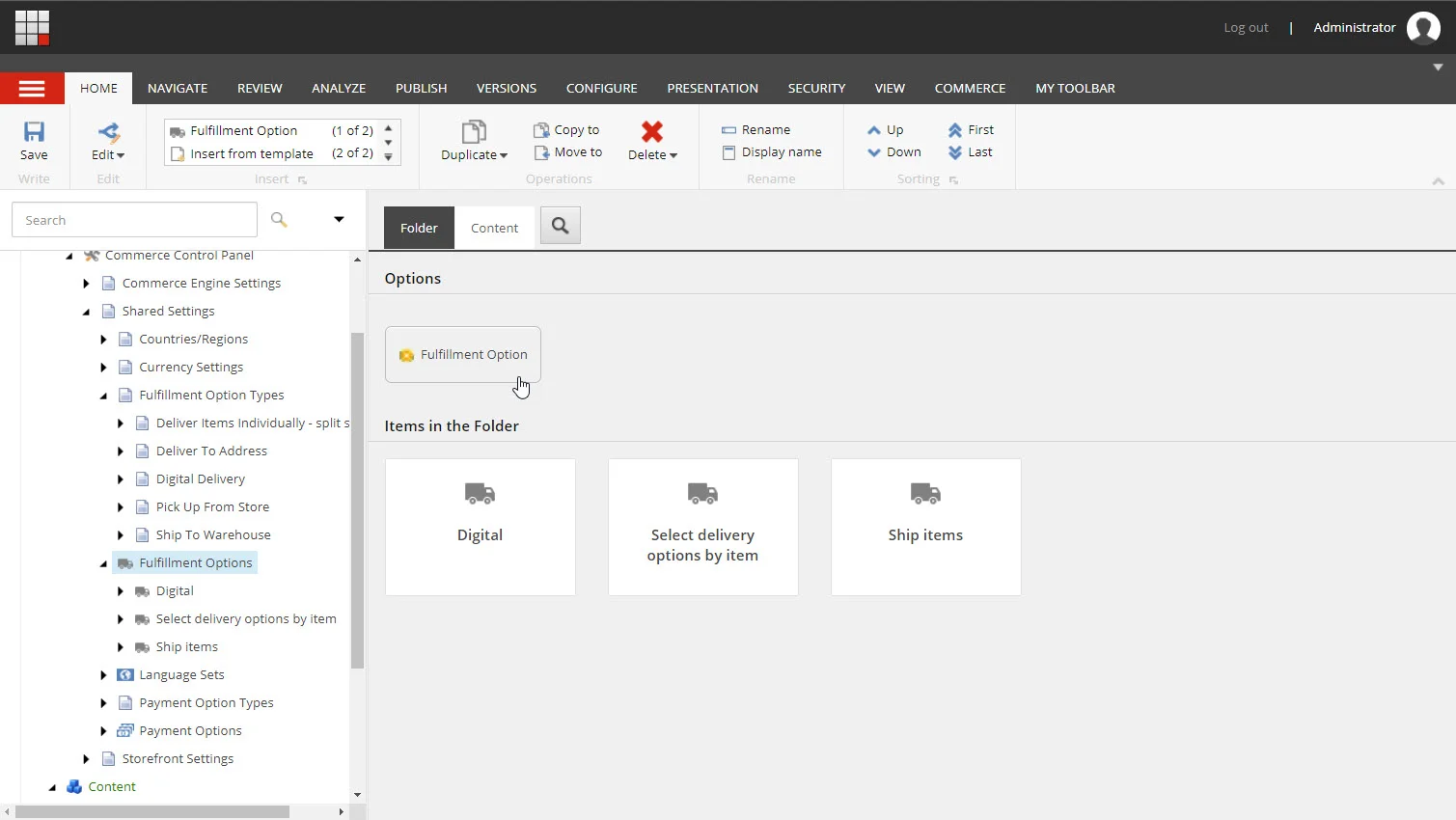Click the Rename icon in the ribbon
Viewport: 1456px width, 820px height.
pos(728,130)
